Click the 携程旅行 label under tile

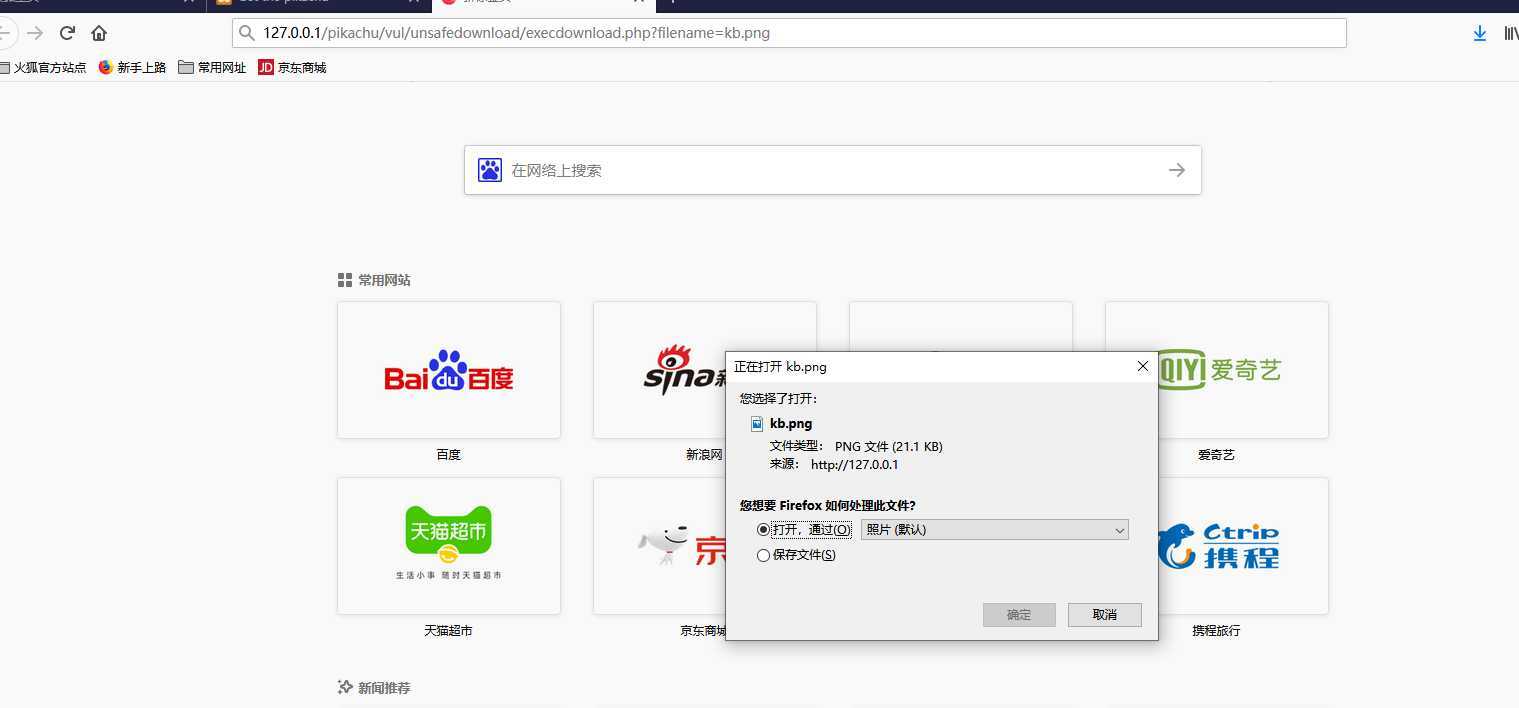(x=1216, y=630)
